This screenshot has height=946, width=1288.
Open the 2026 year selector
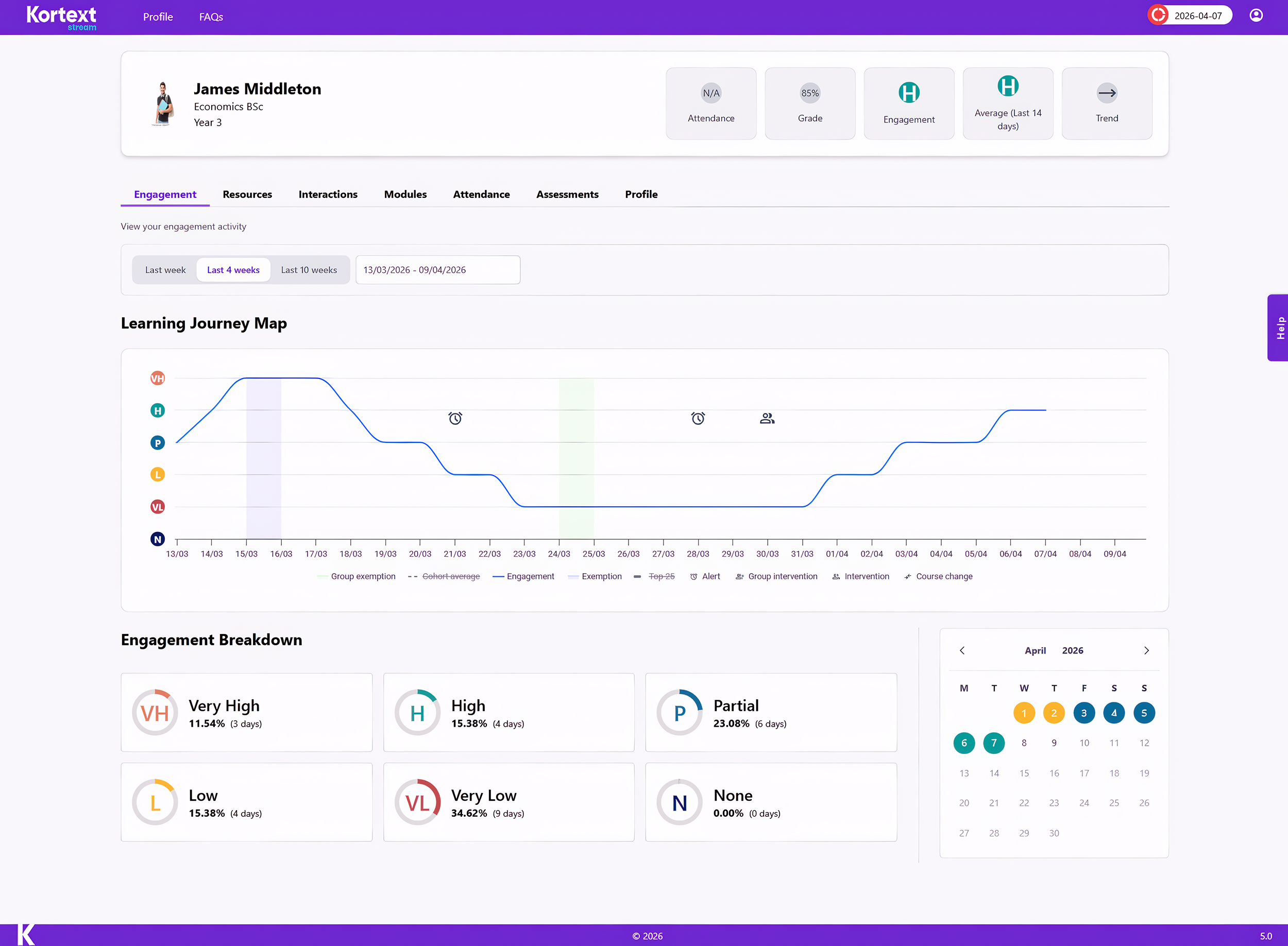tap(1072, 650)
